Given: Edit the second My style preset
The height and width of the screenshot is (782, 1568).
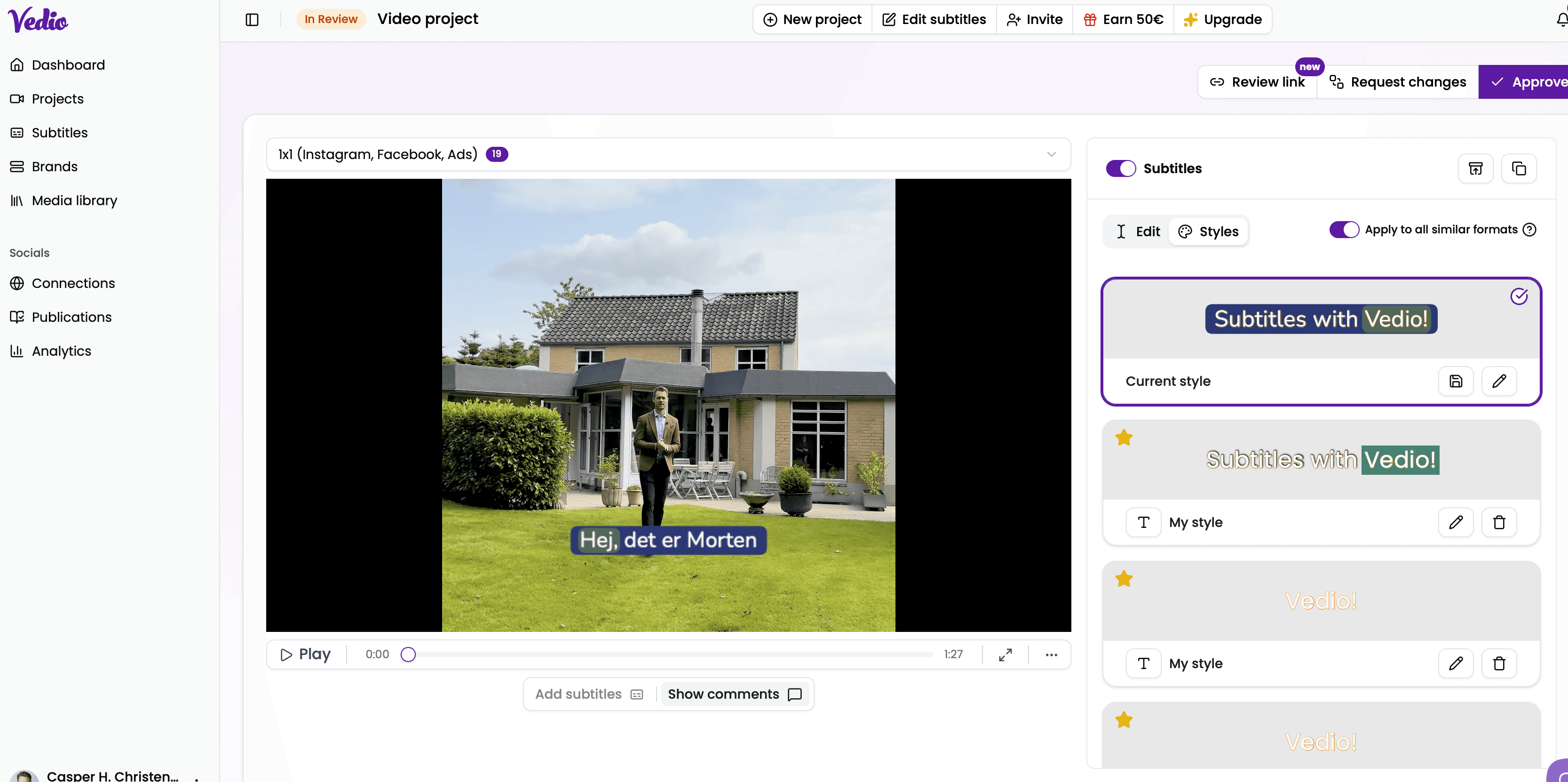Looking at the screenshot, I should (1456, 664).
